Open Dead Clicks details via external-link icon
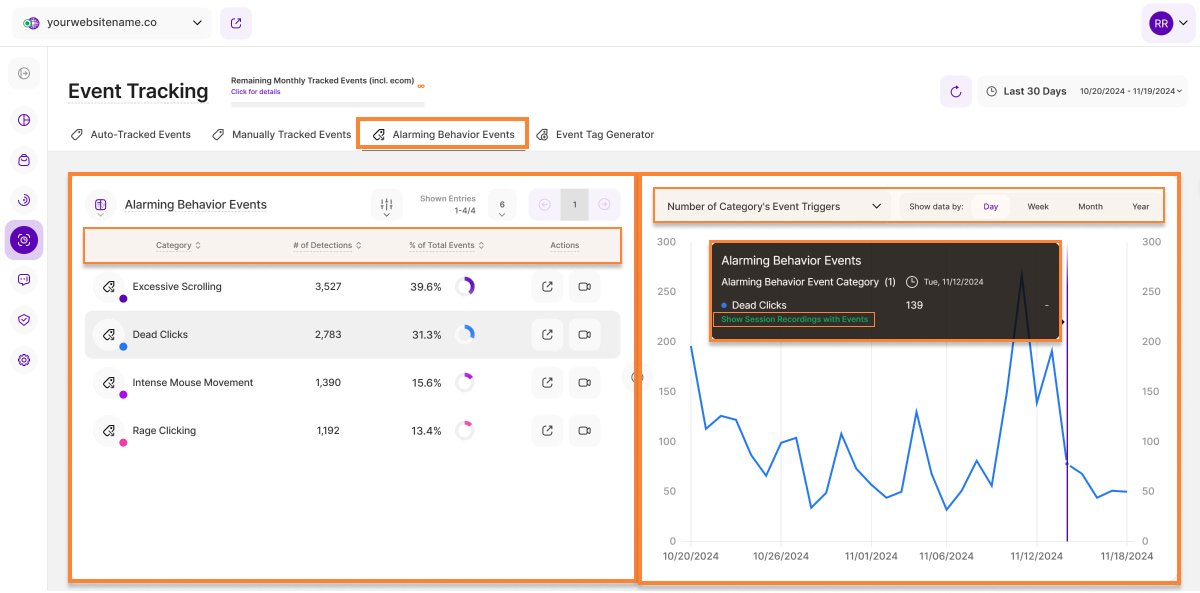Image resolution: width=1200 pixels, height=593 pixels. tap(547, 335)
